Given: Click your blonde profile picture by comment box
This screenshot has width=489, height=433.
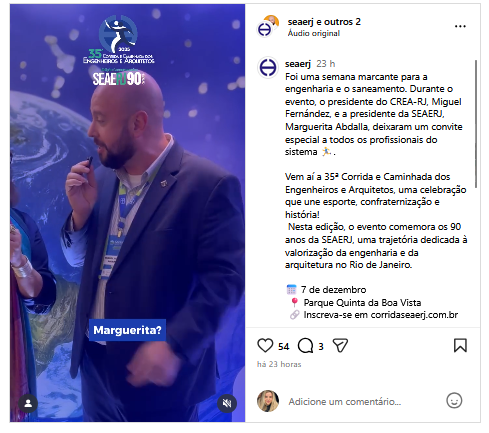Looking at the screenshot, I should 268,401.
